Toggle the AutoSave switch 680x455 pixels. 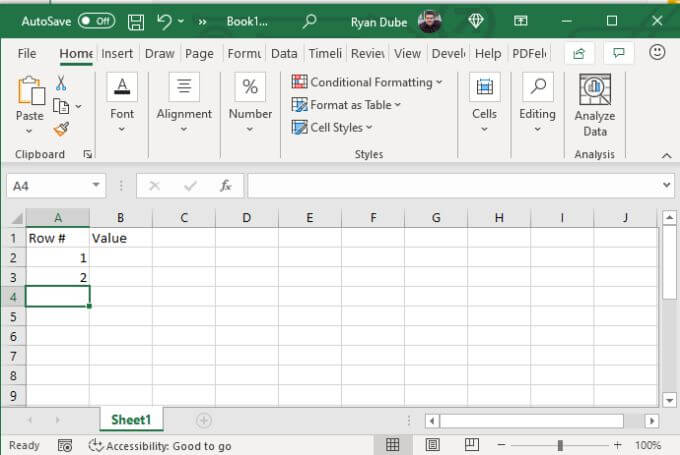tap(96, 21)
